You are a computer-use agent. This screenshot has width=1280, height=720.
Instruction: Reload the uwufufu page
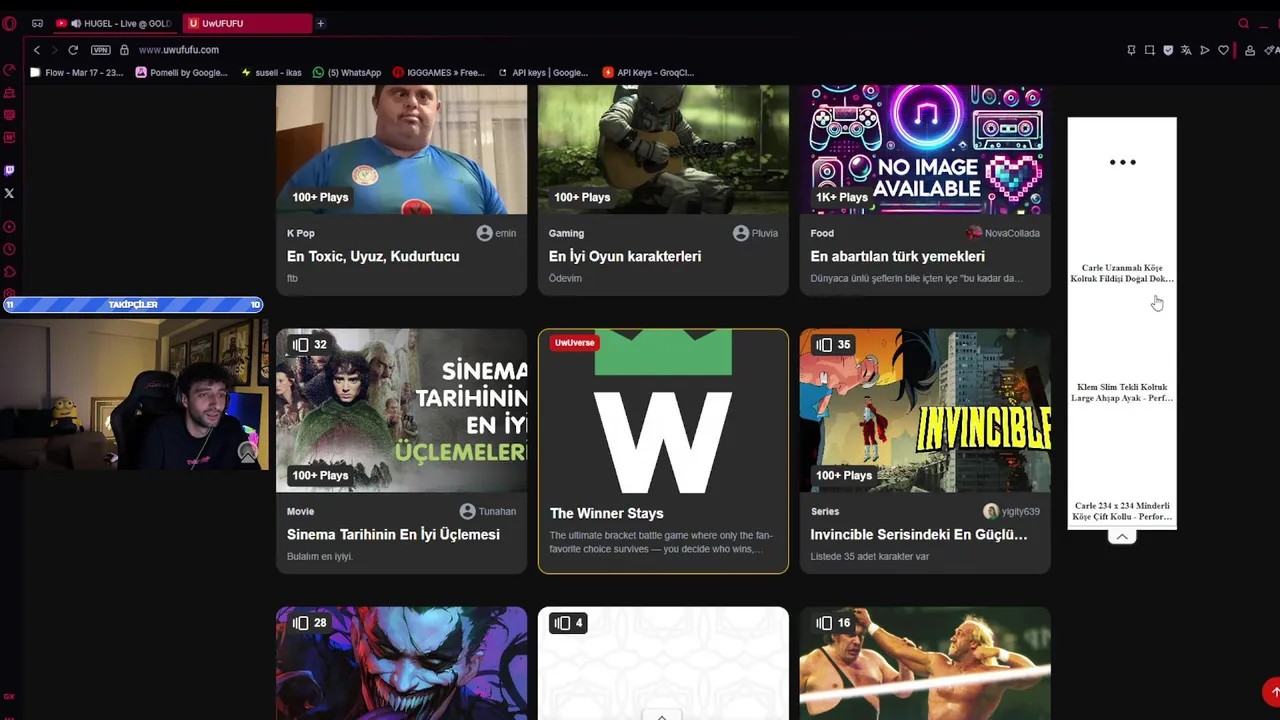73,50
